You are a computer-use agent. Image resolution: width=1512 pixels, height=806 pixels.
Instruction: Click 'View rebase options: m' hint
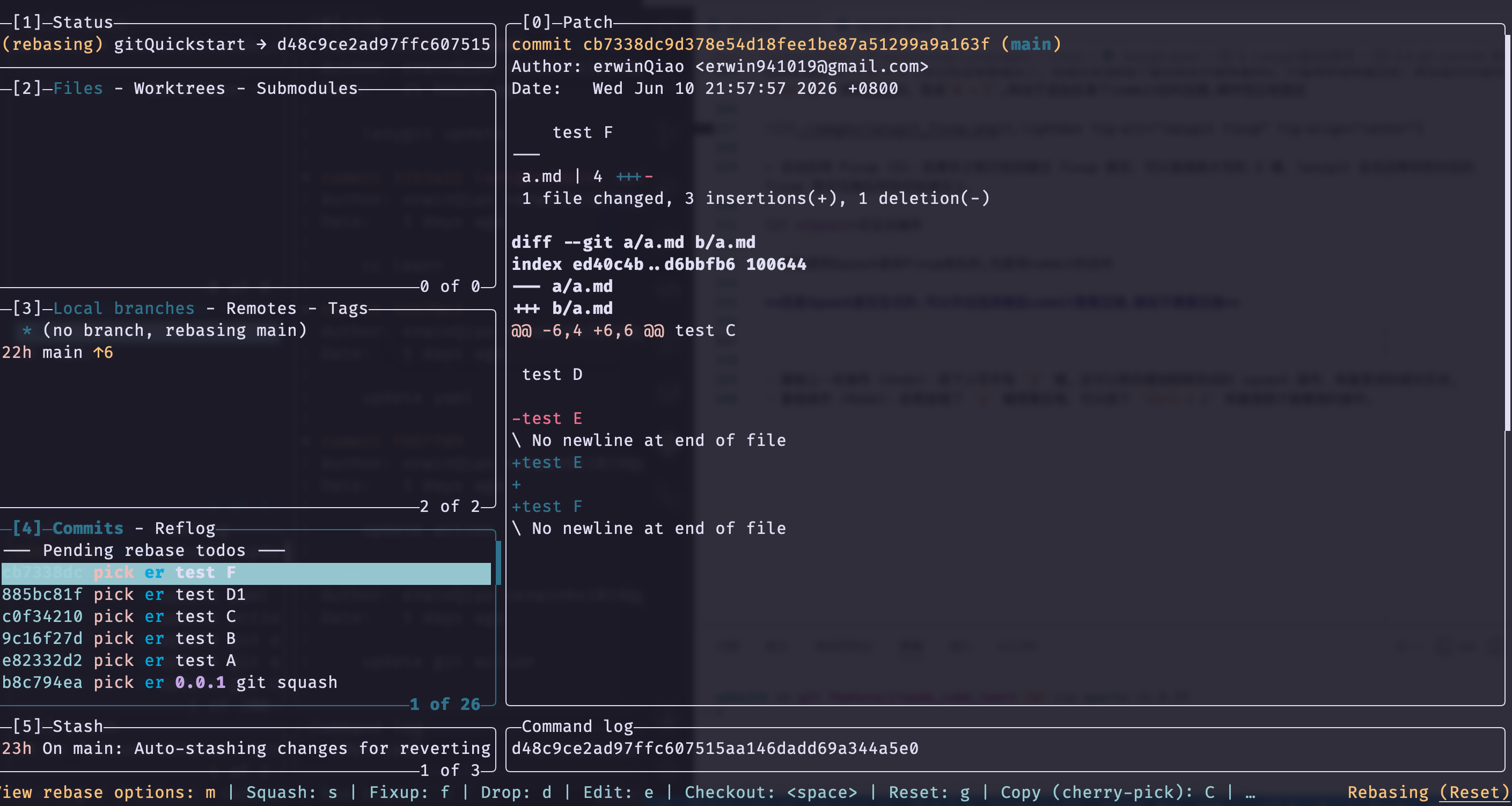107,793
